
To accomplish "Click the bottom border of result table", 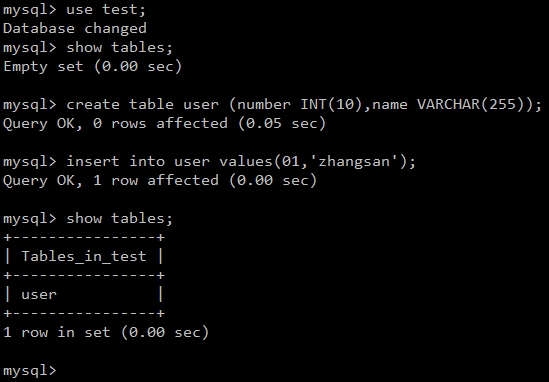I will [84, 313].
